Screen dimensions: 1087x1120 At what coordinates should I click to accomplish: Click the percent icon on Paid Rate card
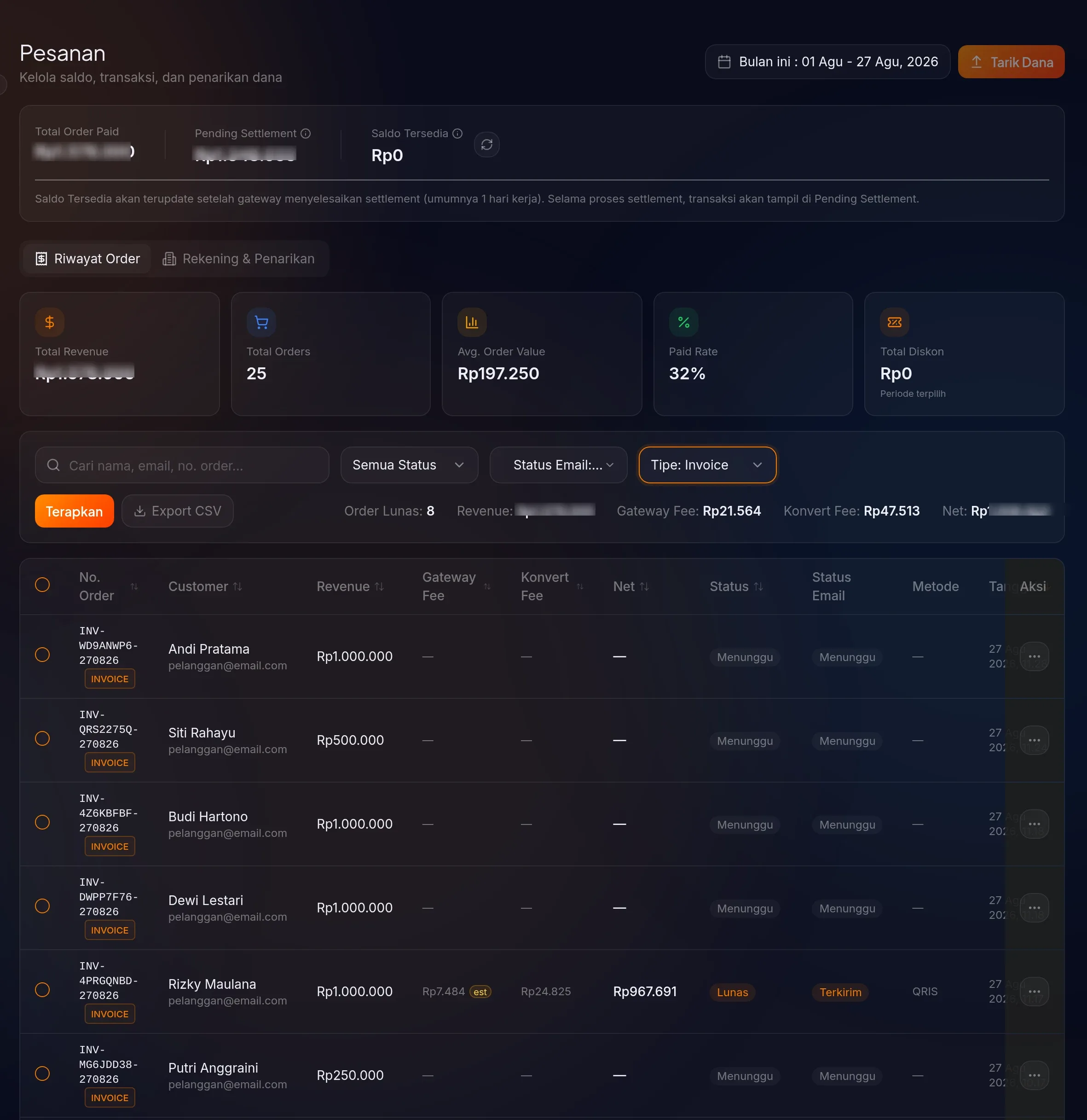[684, 322]
